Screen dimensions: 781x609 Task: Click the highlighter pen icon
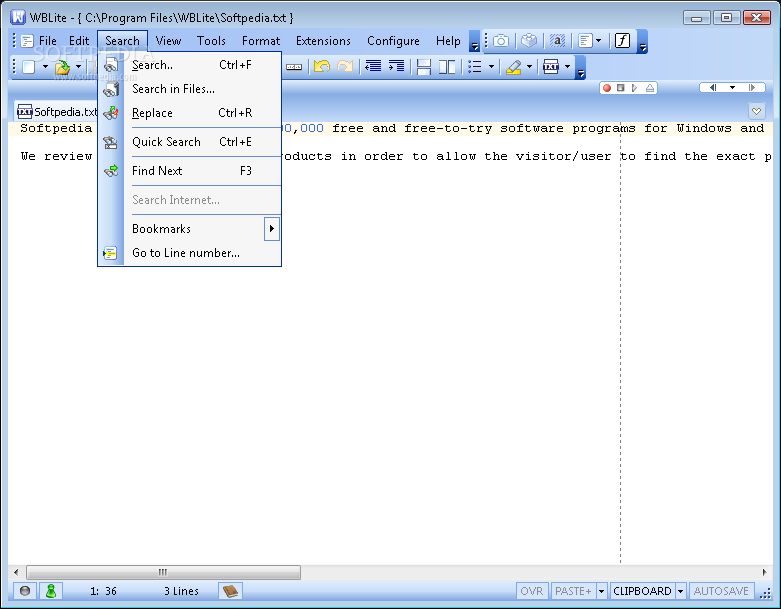pyautogui.click(x=514, y=67)
